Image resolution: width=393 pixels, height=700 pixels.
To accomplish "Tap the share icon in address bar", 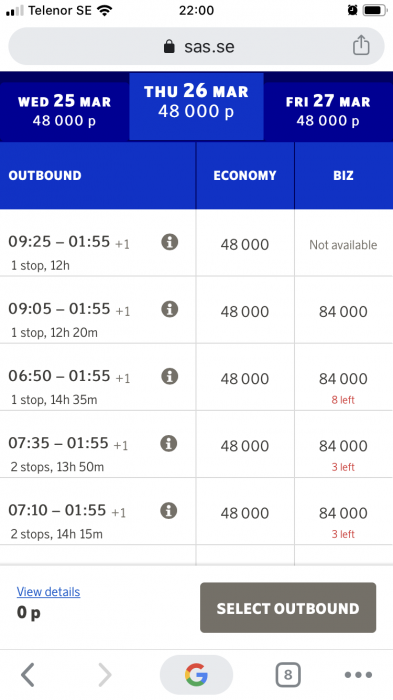I will coord(361,45).
